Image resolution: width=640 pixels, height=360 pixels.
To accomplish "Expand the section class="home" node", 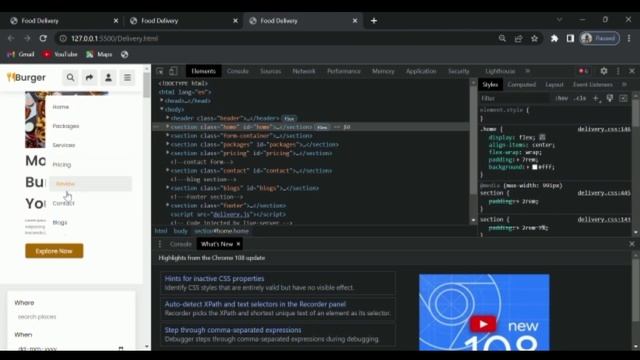I will click(x=167, y=127).
